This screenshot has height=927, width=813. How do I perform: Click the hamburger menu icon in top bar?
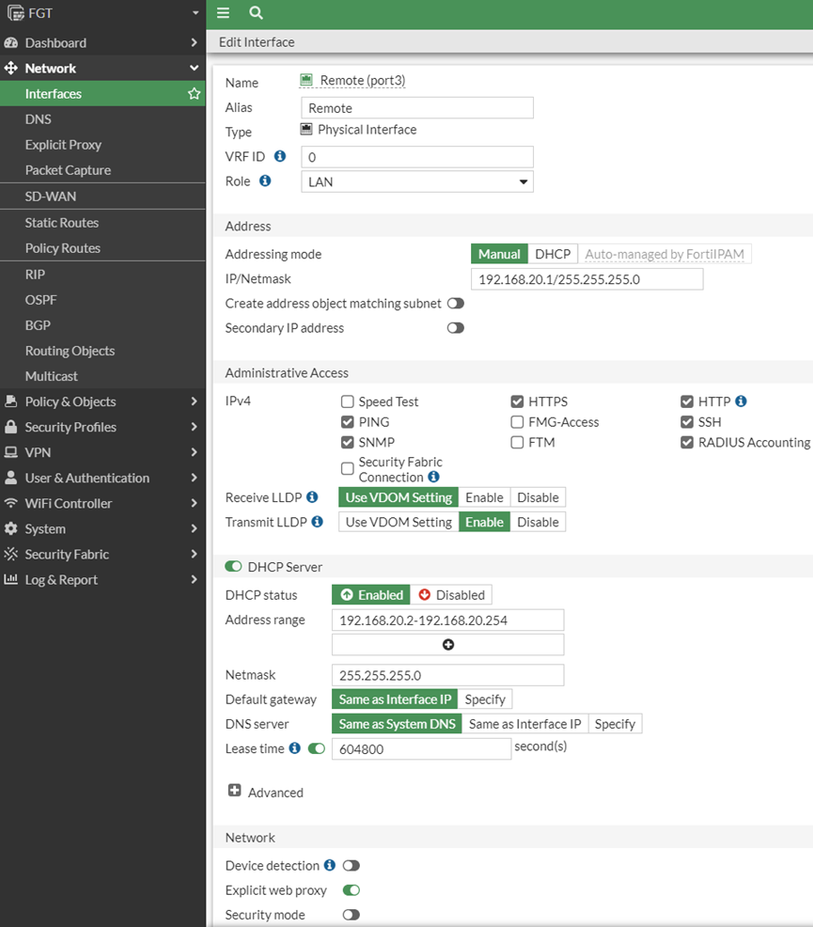click(x=223, y=13)
